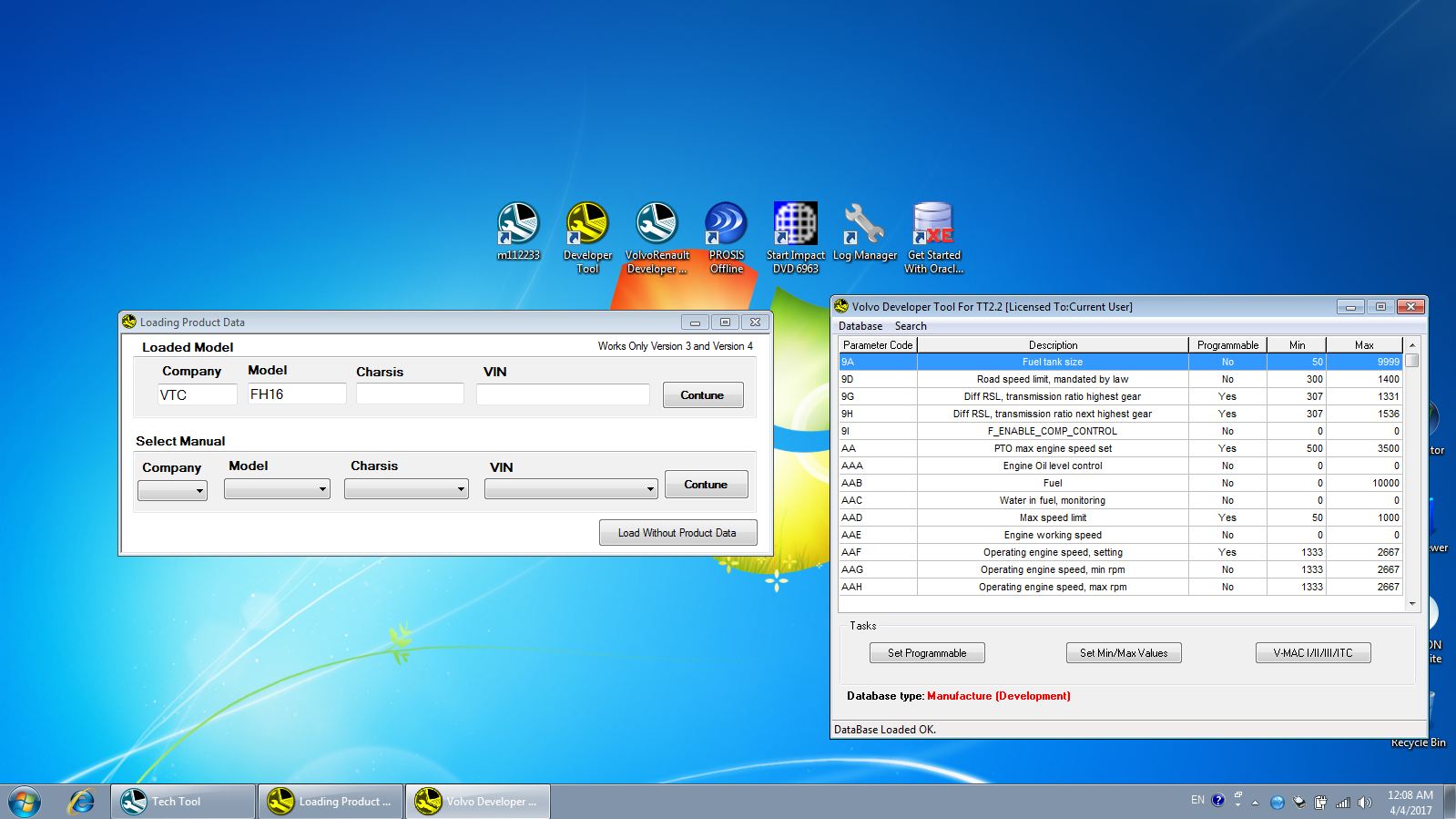Open Get Started With Oracle shortcut
This screenshot has width=1456, height=819.
tap(933, 237)
